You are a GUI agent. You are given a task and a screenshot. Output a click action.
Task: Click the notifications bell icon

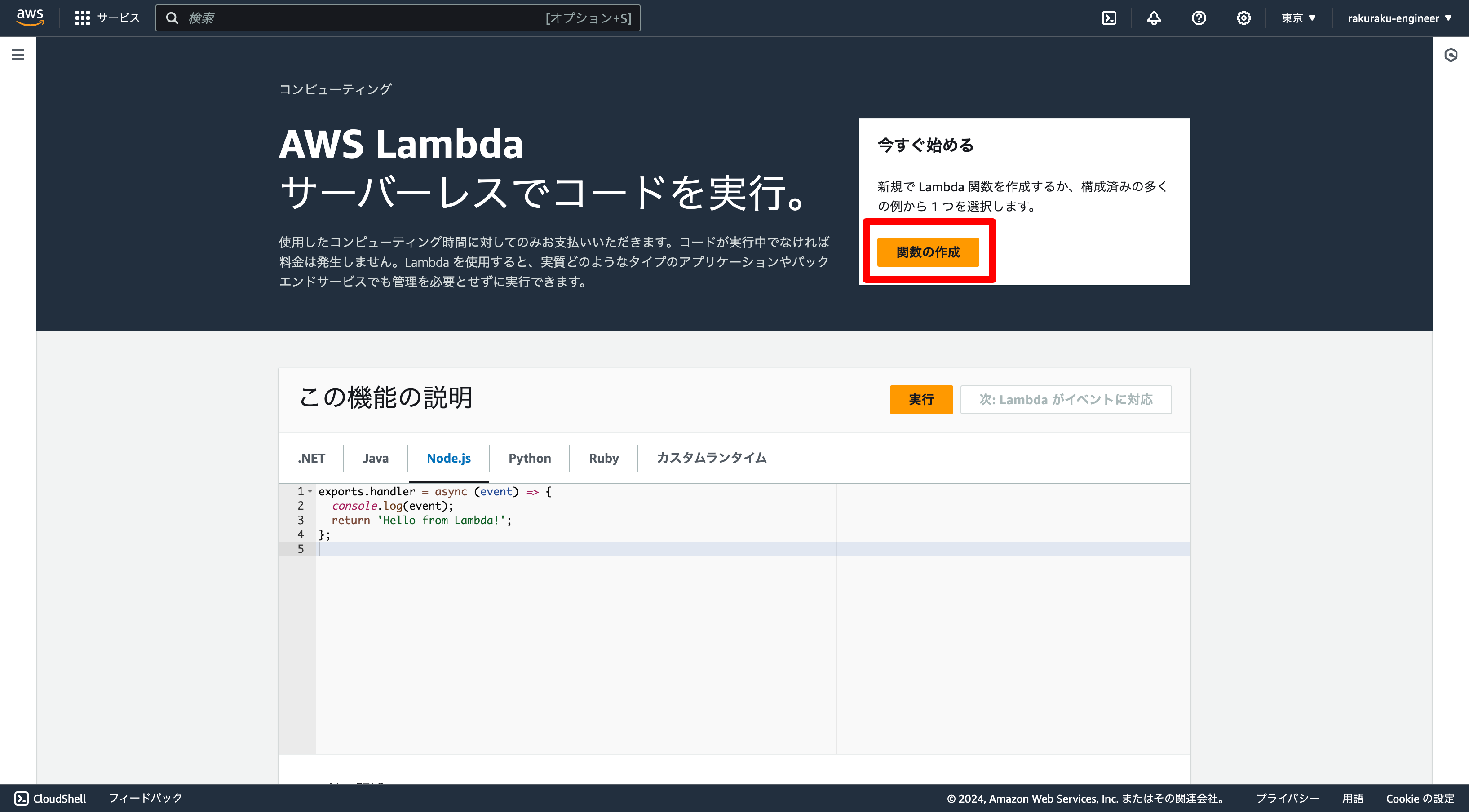point(1155,17)
